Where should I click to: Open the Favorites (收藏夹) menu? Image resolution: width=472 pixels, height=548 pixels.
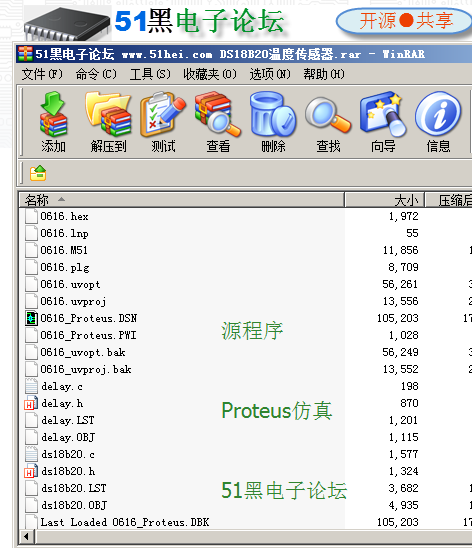(x=210, y=74)
